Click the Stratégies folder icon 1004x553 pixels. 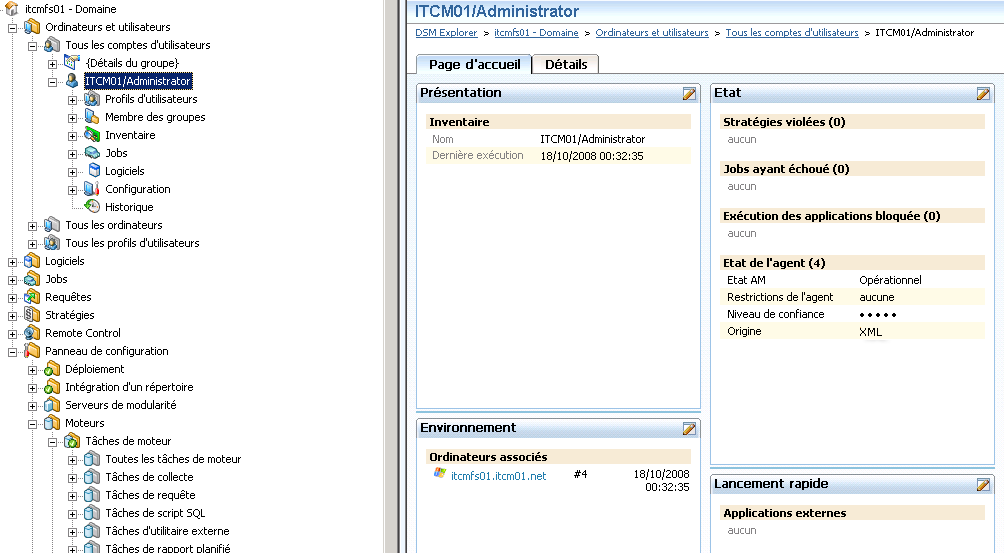pos(32,315)
